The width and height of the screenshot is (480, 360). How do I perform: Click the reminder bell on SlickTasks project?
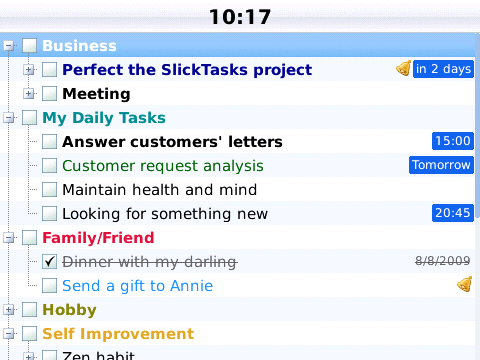coord(403,69)
